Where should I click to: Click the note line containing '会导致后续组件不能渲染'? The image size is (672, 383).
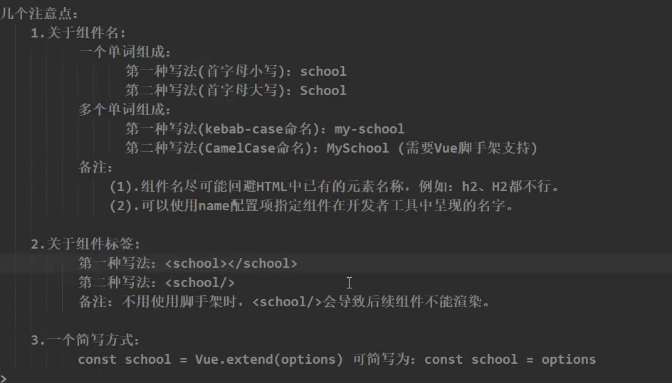pyautogui.click(x=284, y=302)
